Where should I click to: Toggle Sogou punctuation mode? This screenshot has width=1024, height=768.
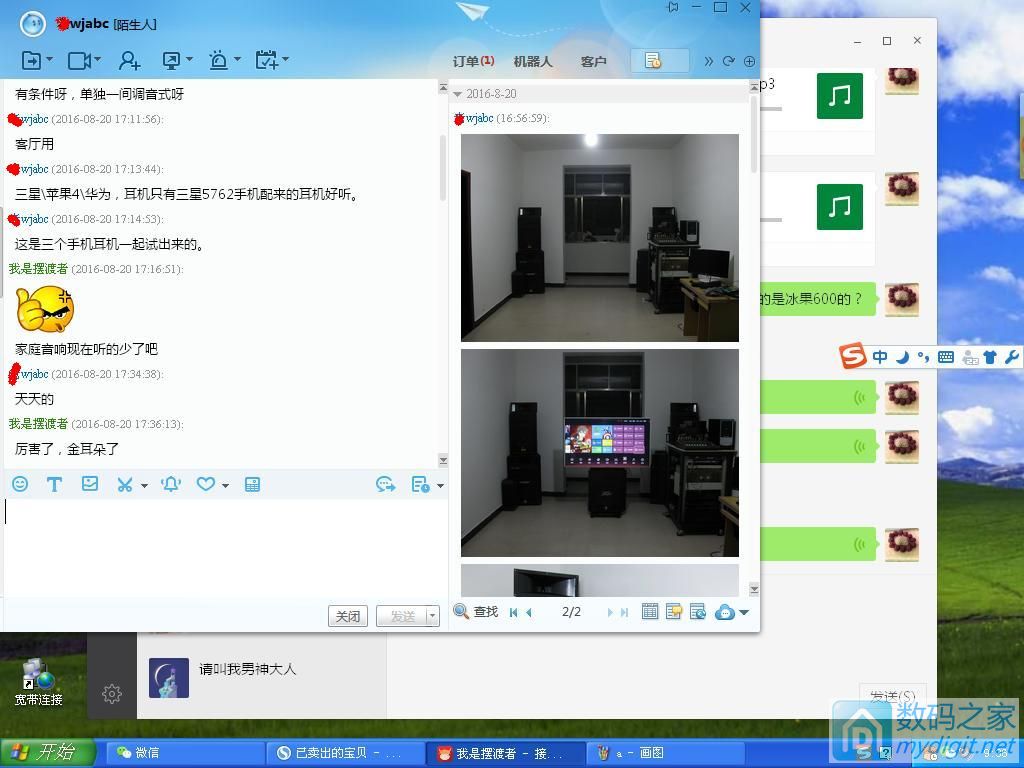(x=923, y=357)
